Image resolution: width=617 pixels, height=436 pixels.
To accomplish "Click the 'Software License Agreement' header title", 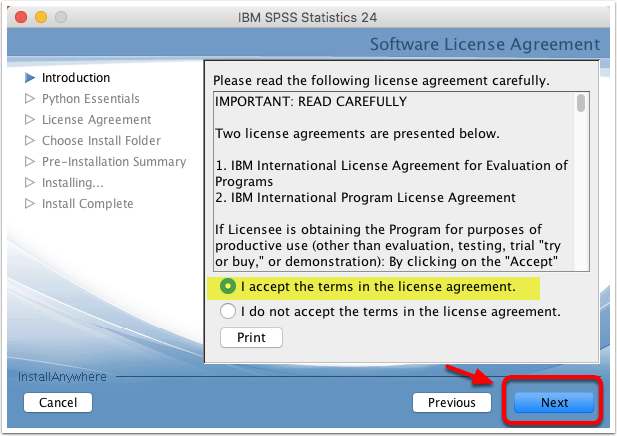I will (x=485, y=44).
